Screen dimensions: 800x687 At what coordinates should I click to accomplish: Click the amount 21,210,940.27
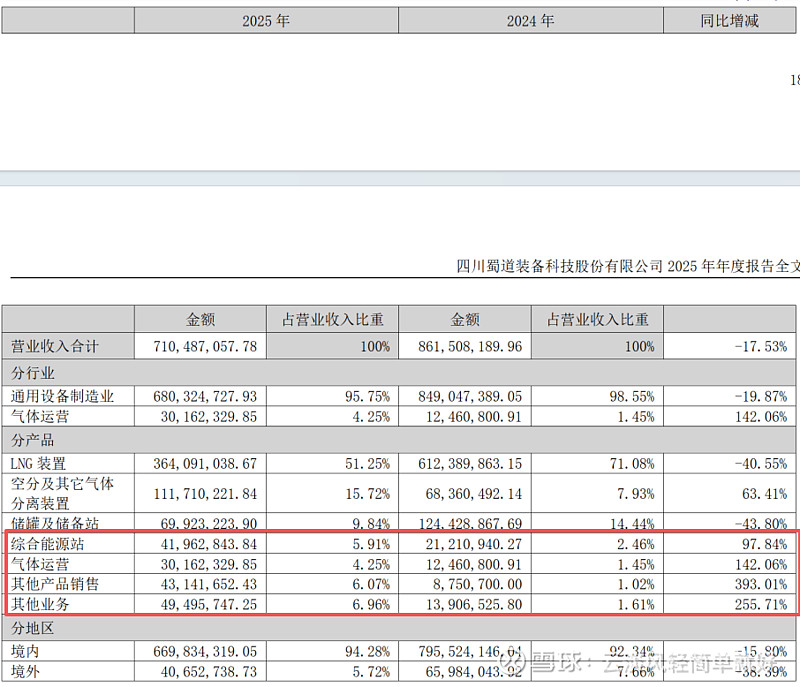[474, 544]
